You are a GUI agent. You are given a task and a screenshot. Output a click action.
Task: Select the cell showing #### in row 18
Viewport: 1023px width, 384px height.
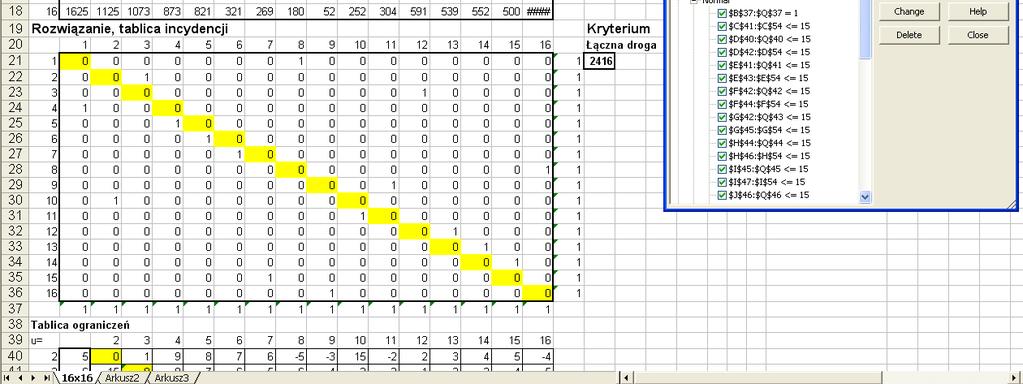[538, 12]
